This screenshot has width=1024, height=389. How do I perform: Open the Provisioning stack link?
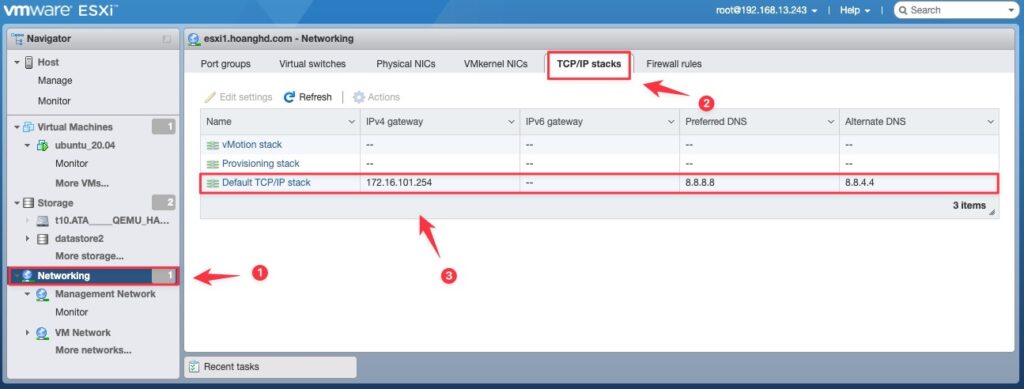[261, 164]
